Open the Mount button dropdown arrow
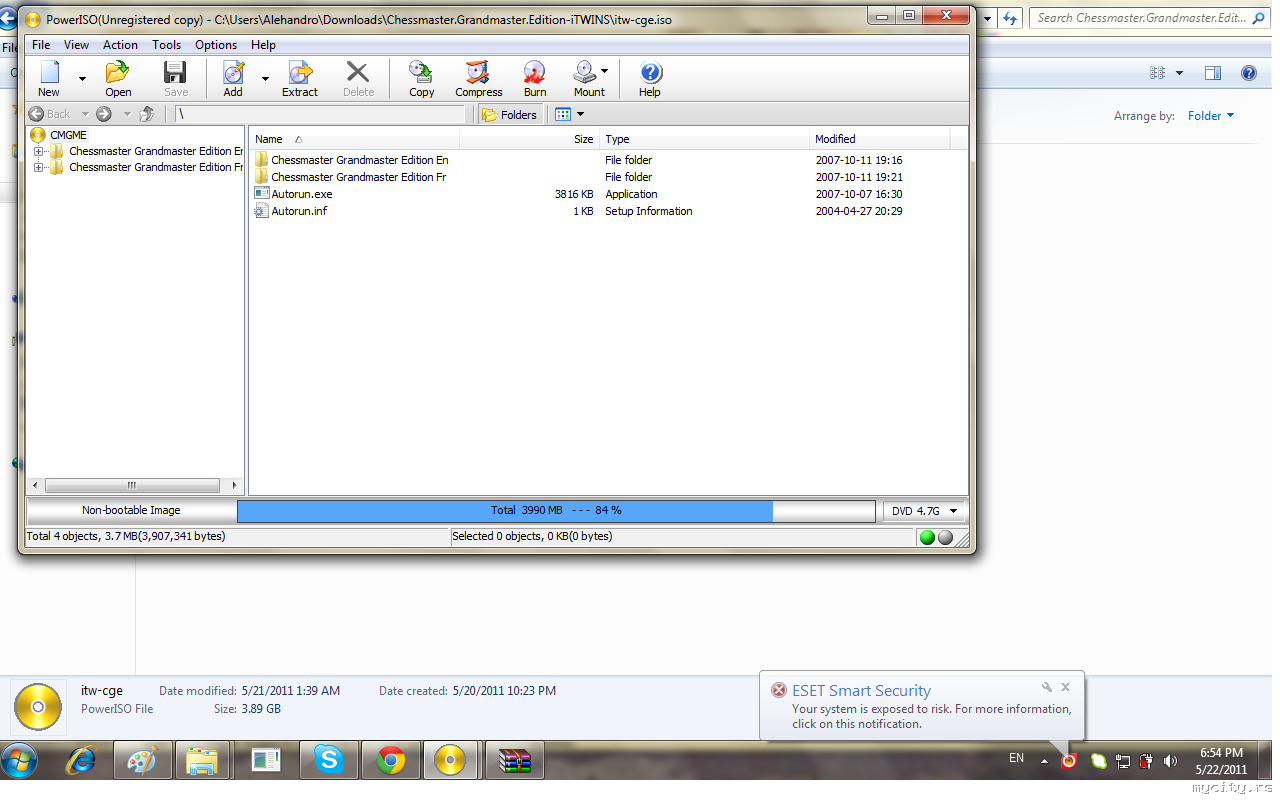The height and width of the screenshot is (800, 1280). 605,71
